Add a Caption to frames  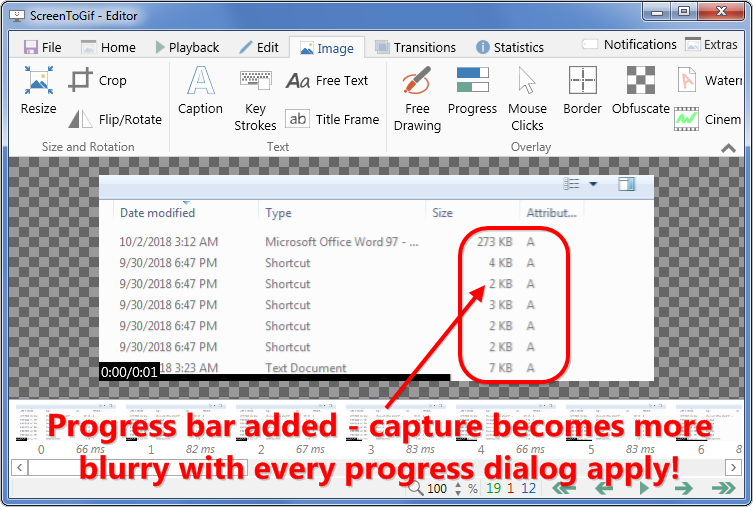tap(200, 91)
